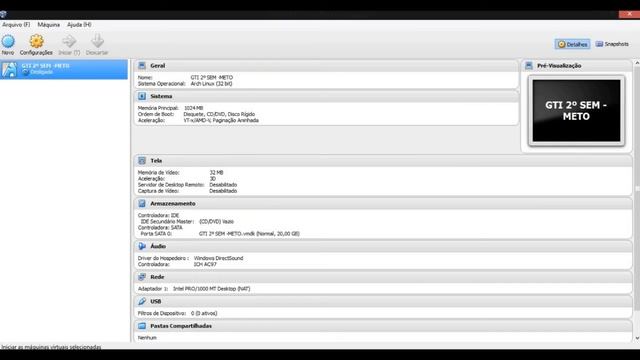Click the Disquete, CD/DVD, Disco Rígido boot order
Viewport: 640px width, 360px height.
click(x=219, y=114)
